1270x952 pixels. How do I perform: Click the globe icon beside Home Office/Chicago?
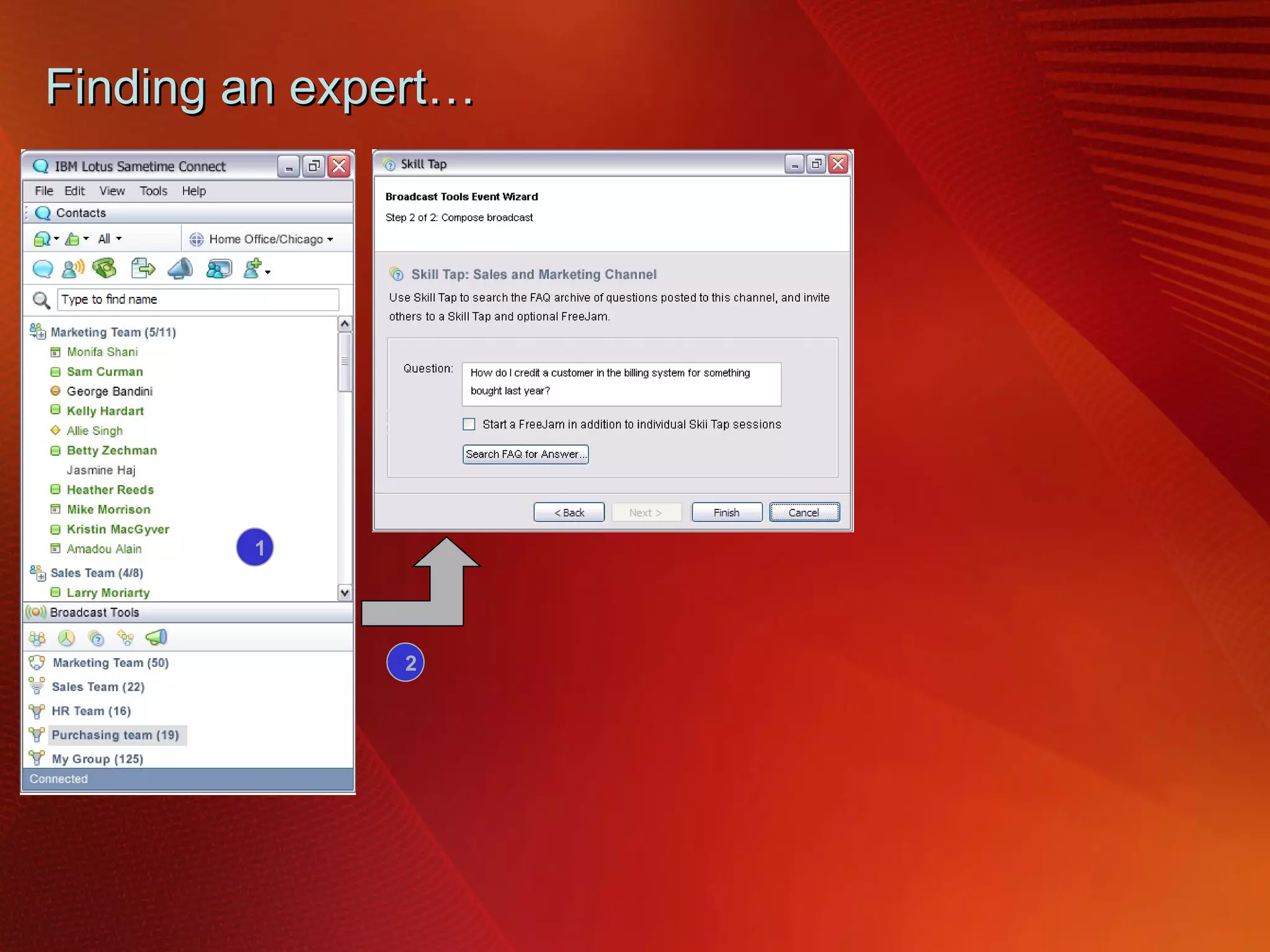[197, 239]
